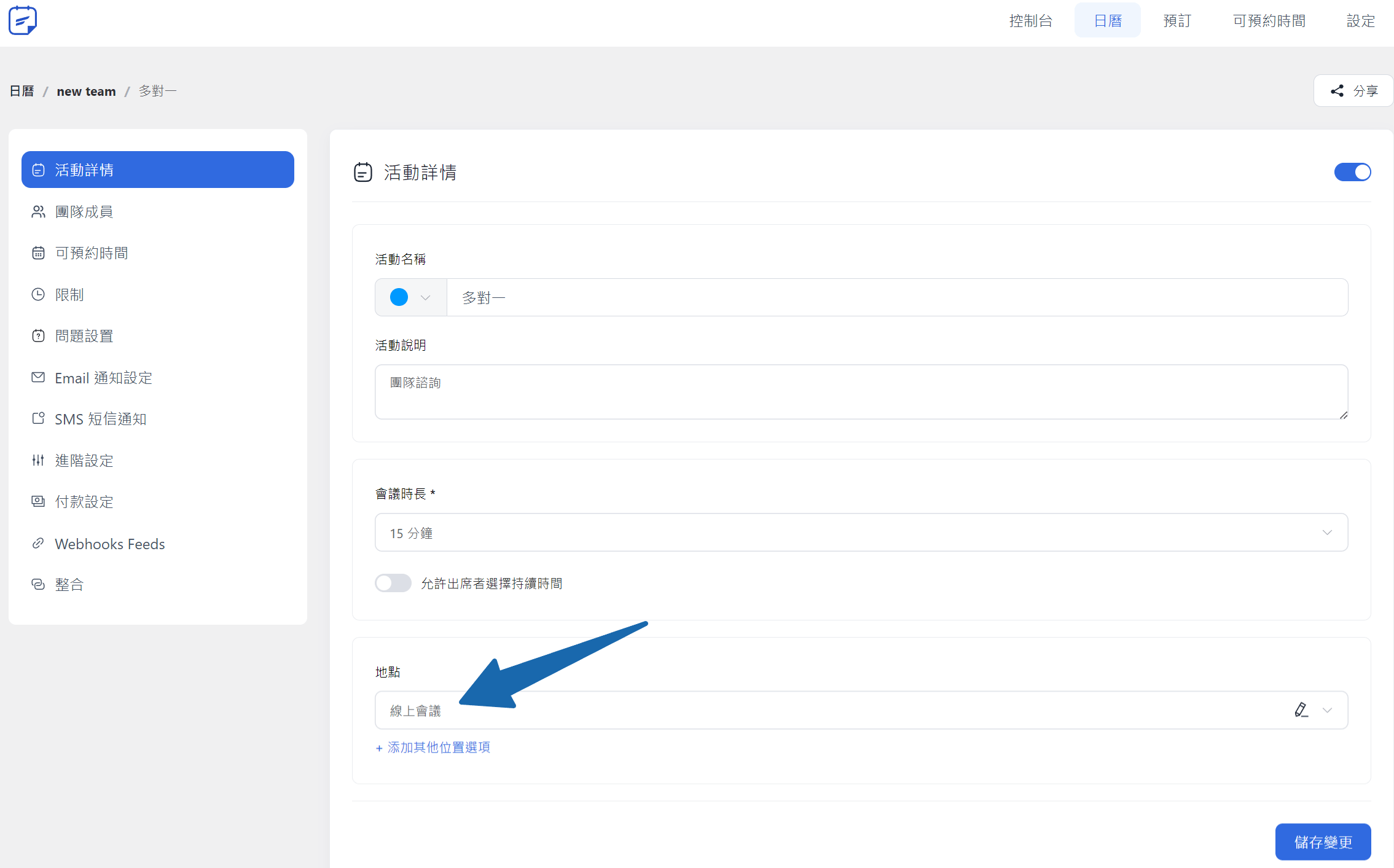The image size is (1394, 868).
Task: Toggle the 活動詳情 enabled switch
Action: [1352, 172]
